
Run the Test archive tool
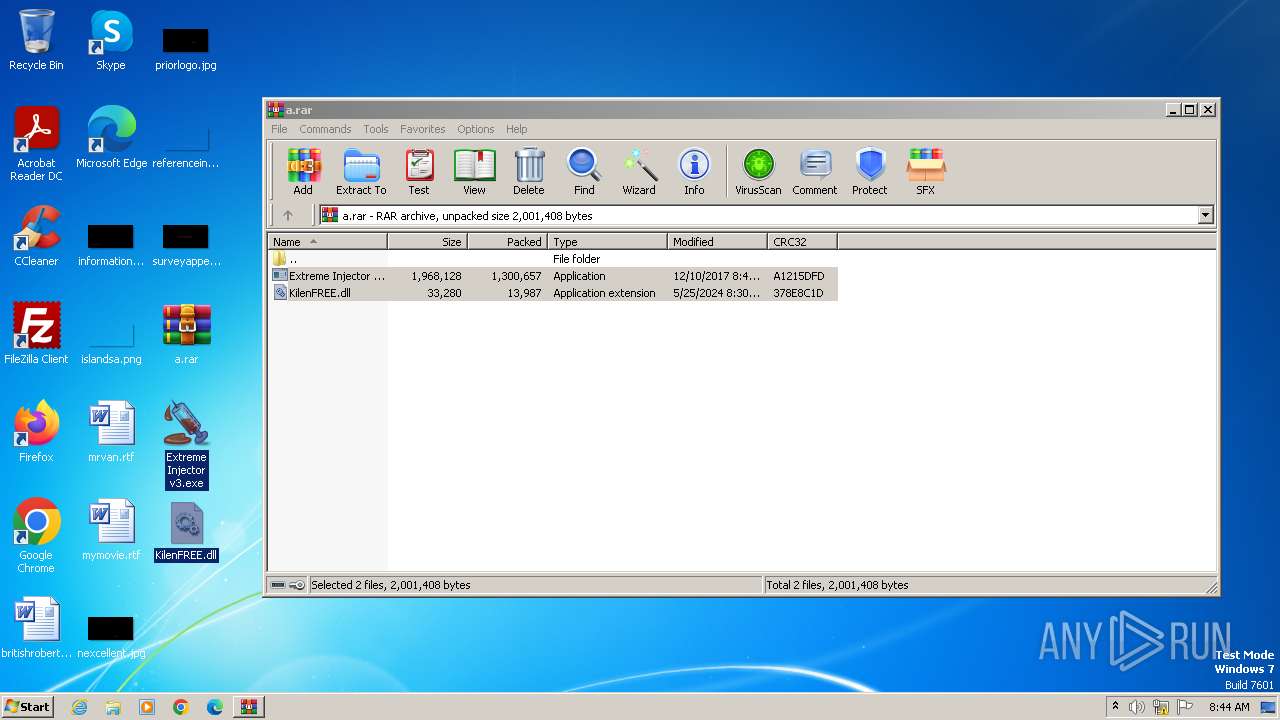click(x=419, y=172)
